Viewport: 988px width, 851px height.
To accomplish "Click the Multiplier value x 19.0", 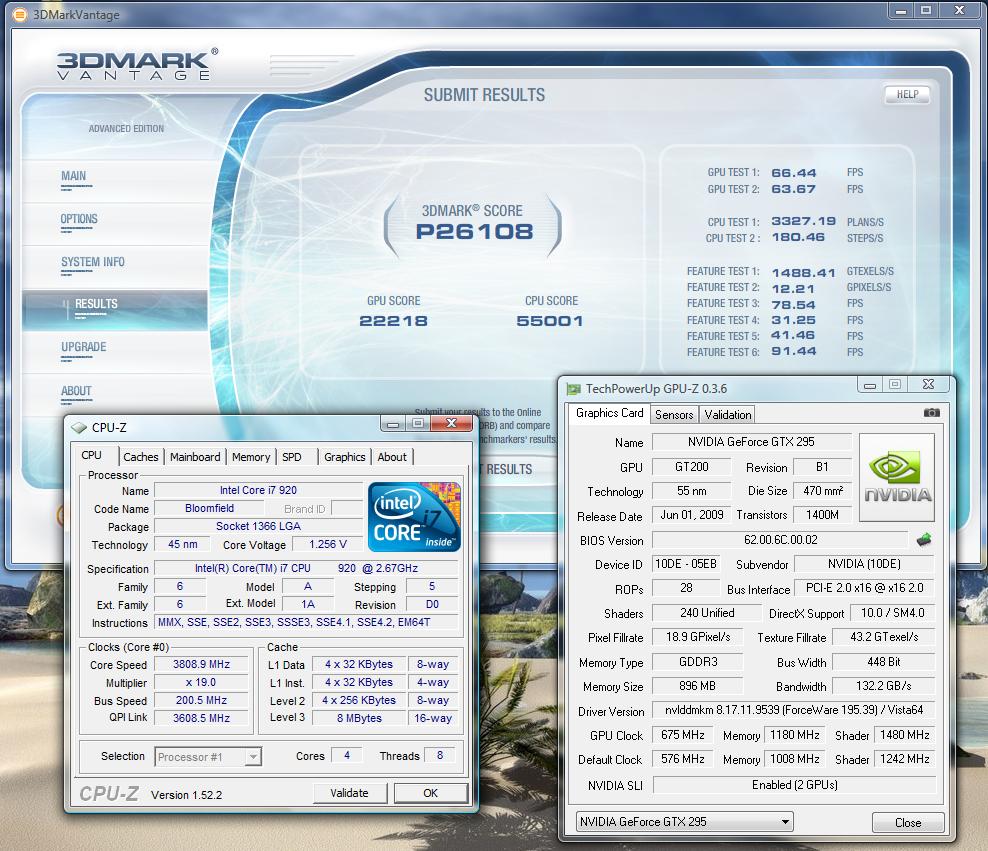I will pyautogui.click(x=202, y=682).
